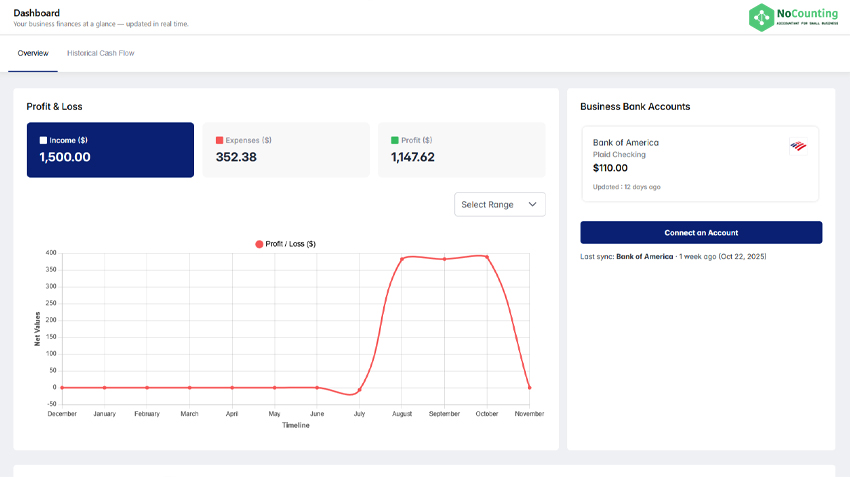Click the July data point on chart
The image size is (850, 477).
pos(359,390)
